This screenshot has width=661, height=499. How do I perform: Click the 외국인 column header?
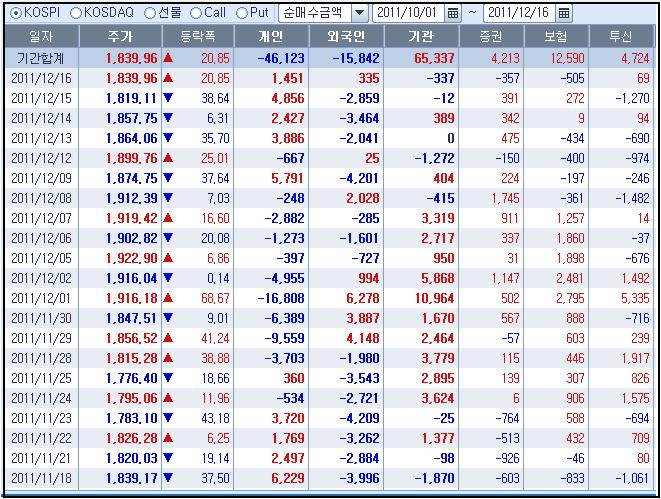click(x=347, y=37)
